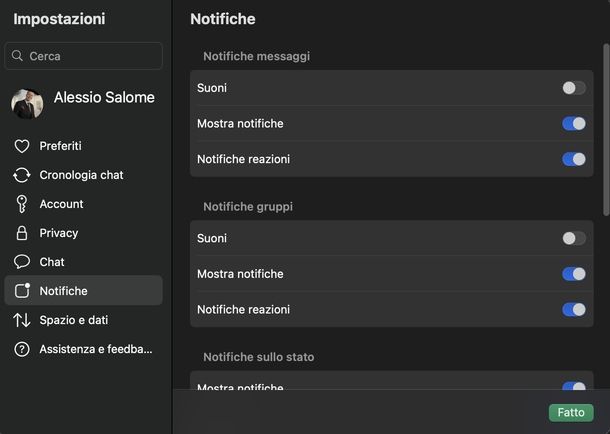Click Mostra notifiche label under Notifiche gruppi
Image resolution: width=610 pixels, height=434 pixels.
240,274
